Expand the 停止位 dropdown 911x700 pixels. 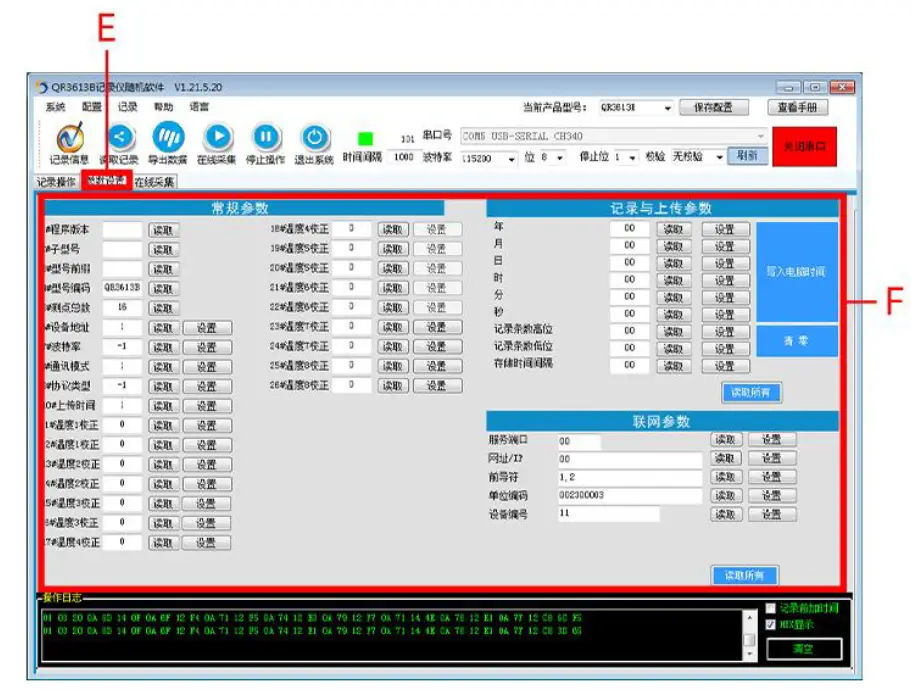tap(632, 158)
